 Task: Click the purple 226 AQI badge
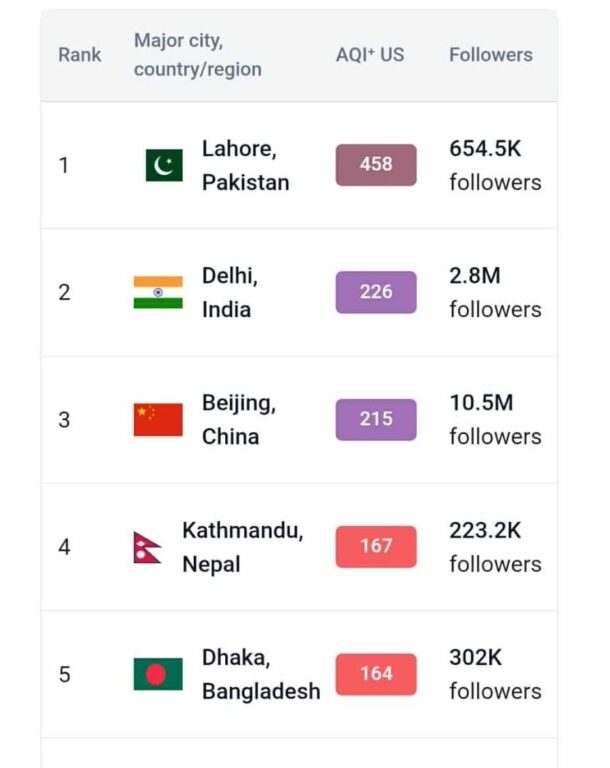(376, 292)
